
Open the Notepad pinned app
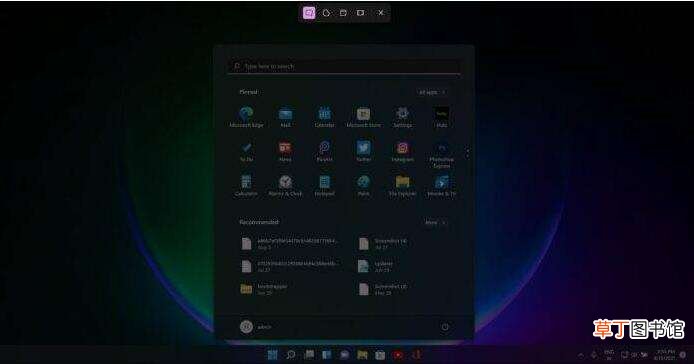(324, 186)
